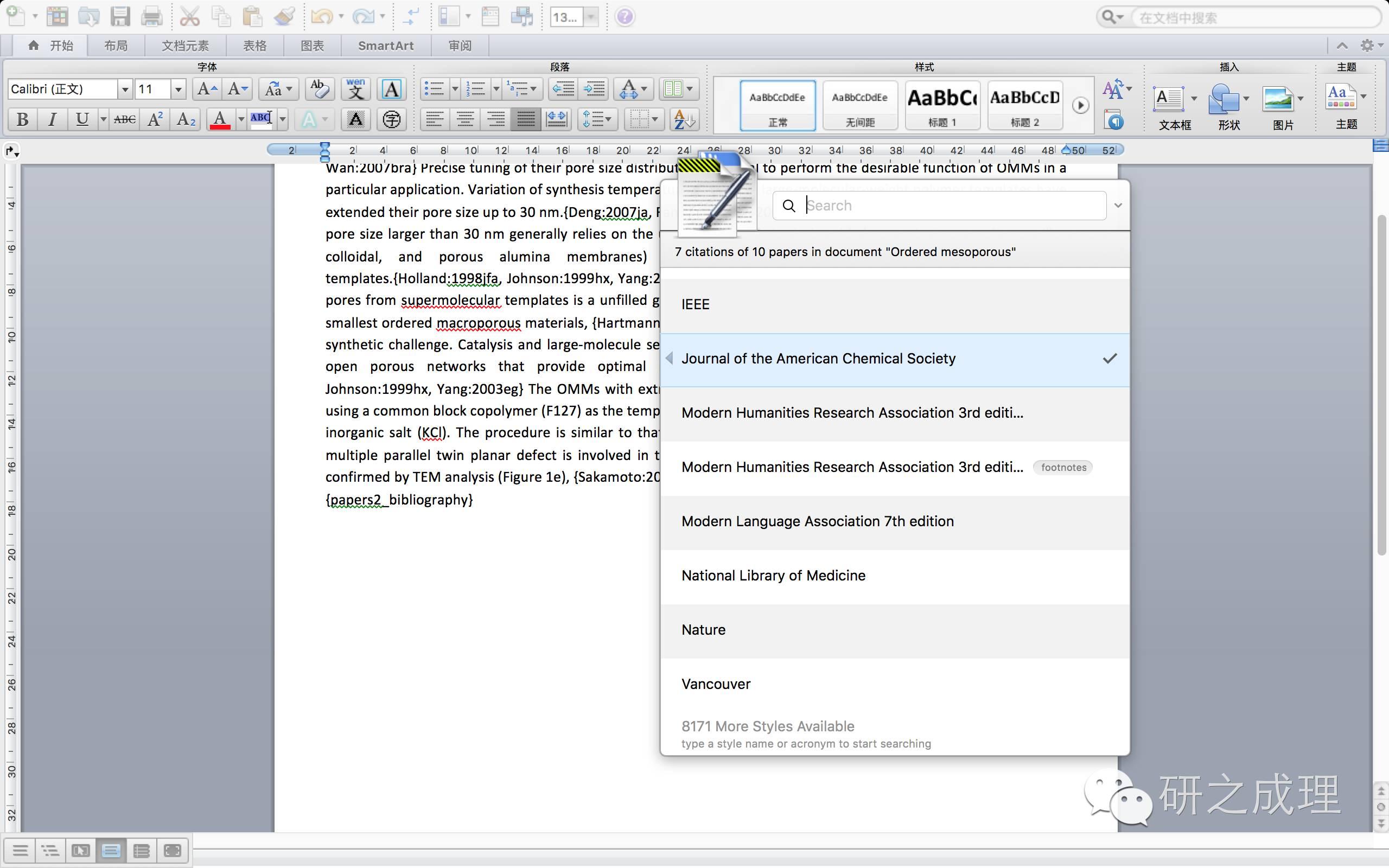1389x868 pixels.
Task: Open the zoom percentage dropdown
Action: 591,17
